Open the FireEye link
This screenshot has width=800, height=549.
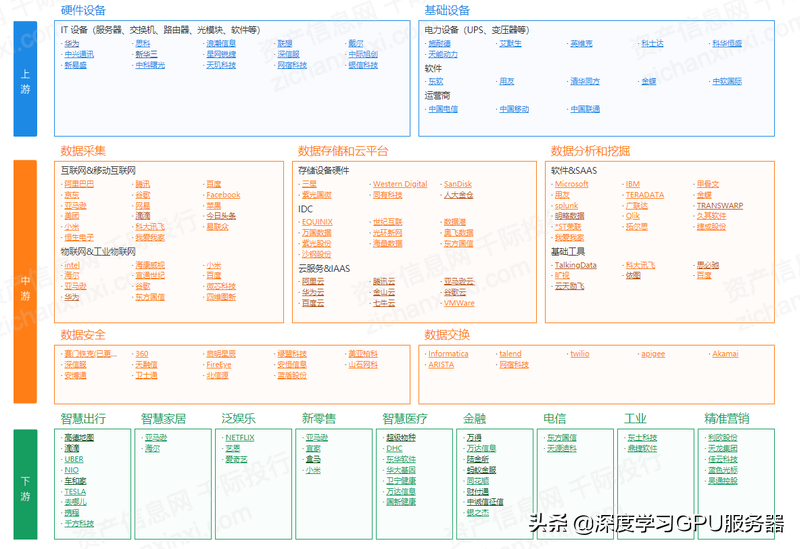219,364
